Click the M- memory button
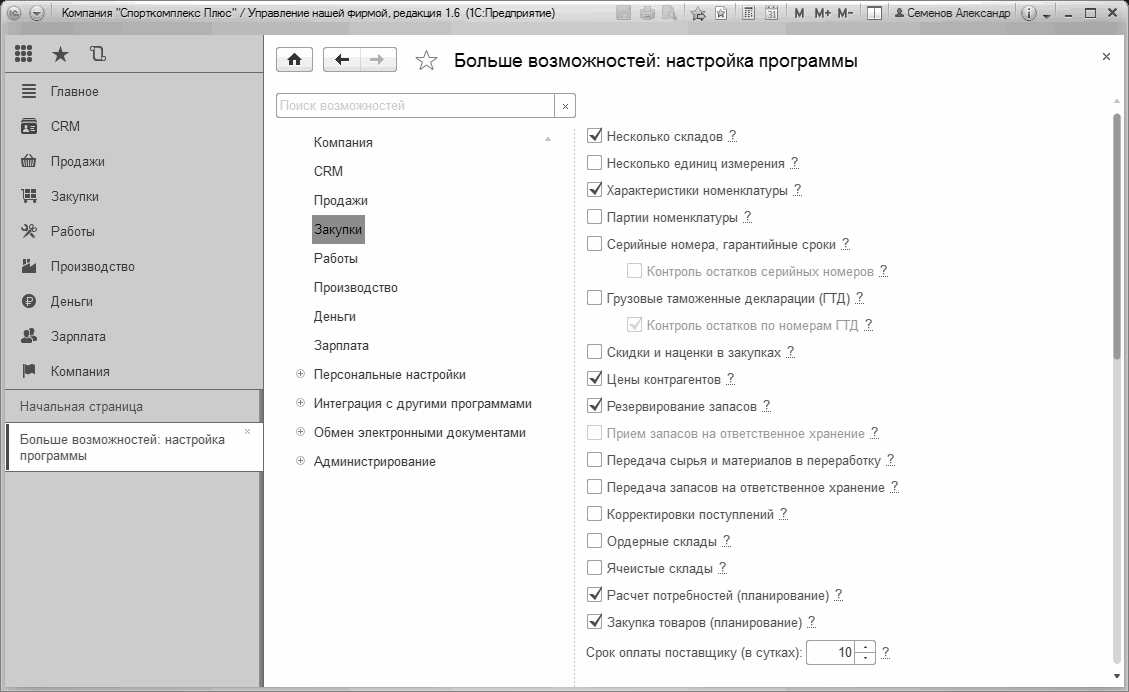This screenshot has width=1129, height=692. [845, 13]
